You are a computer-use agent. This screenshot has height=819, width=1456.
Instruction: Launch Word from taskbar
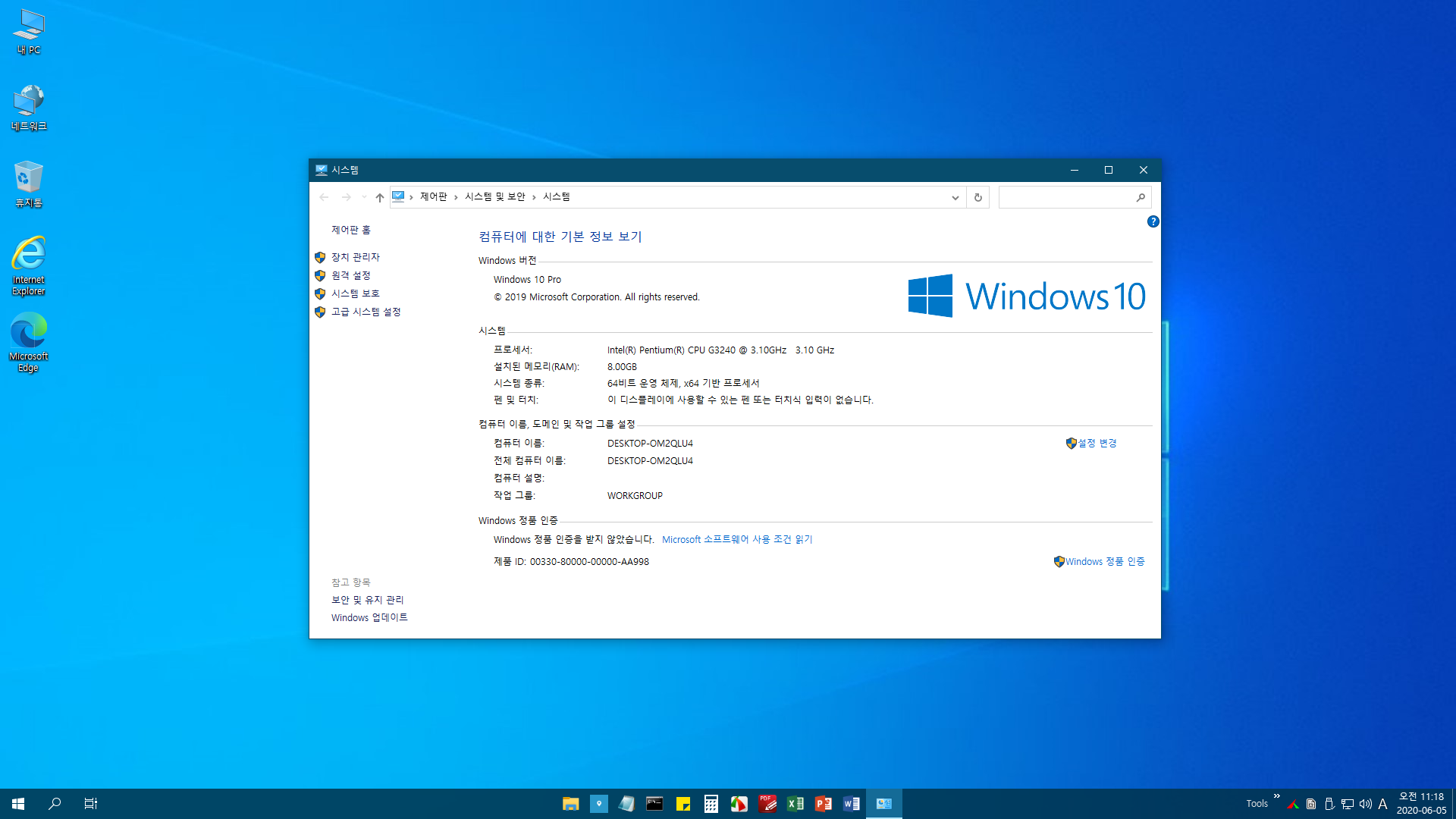tap(852, 804)
